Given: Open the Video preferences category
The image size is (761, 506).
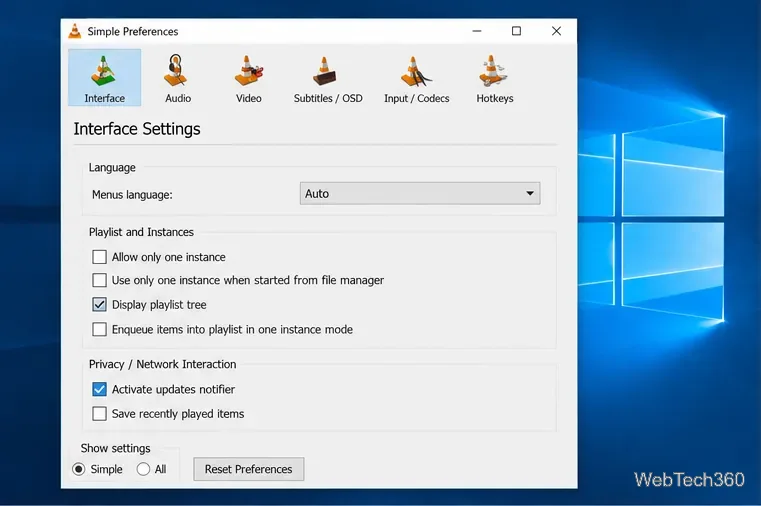Looking at the screenshot, I should tap(248, 78).
